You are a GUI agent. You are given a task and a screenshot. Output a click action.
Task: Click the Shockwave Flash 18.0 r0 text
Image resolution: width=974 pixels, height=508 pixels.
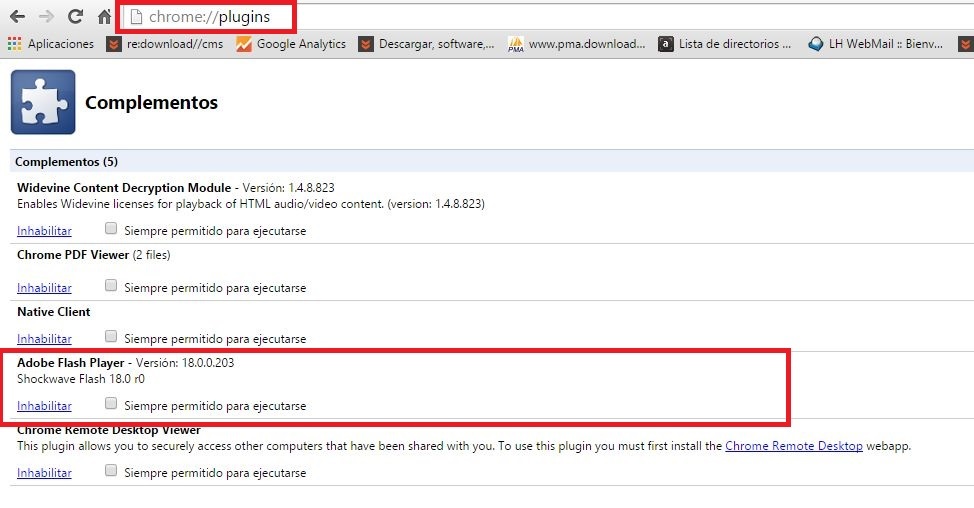tap(81, 379)
